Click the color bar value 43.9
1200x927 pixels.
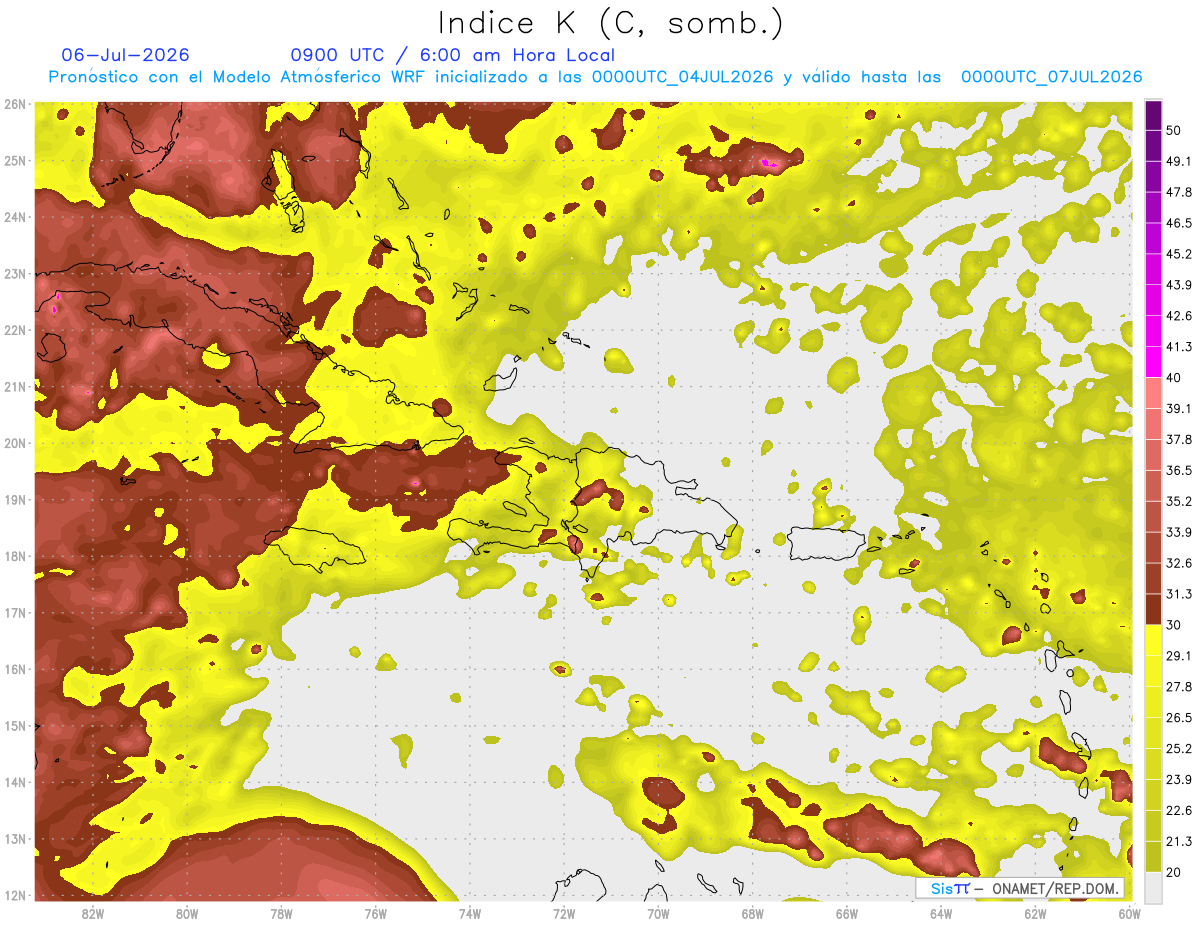coord(1179,285)
